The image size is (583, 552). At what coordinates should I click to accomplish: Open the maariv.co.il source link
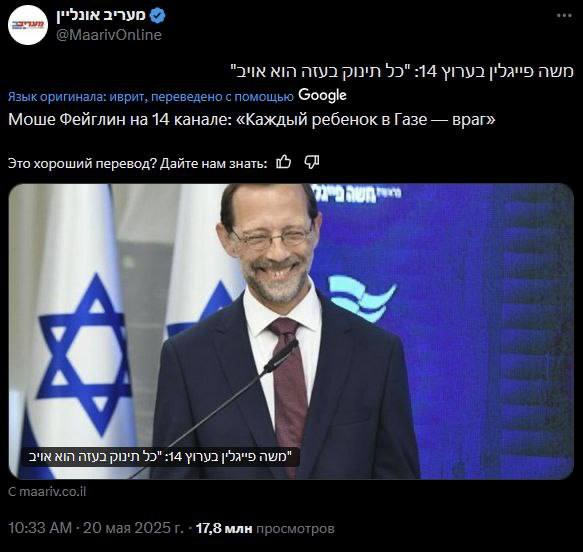(x=47, y=492)
